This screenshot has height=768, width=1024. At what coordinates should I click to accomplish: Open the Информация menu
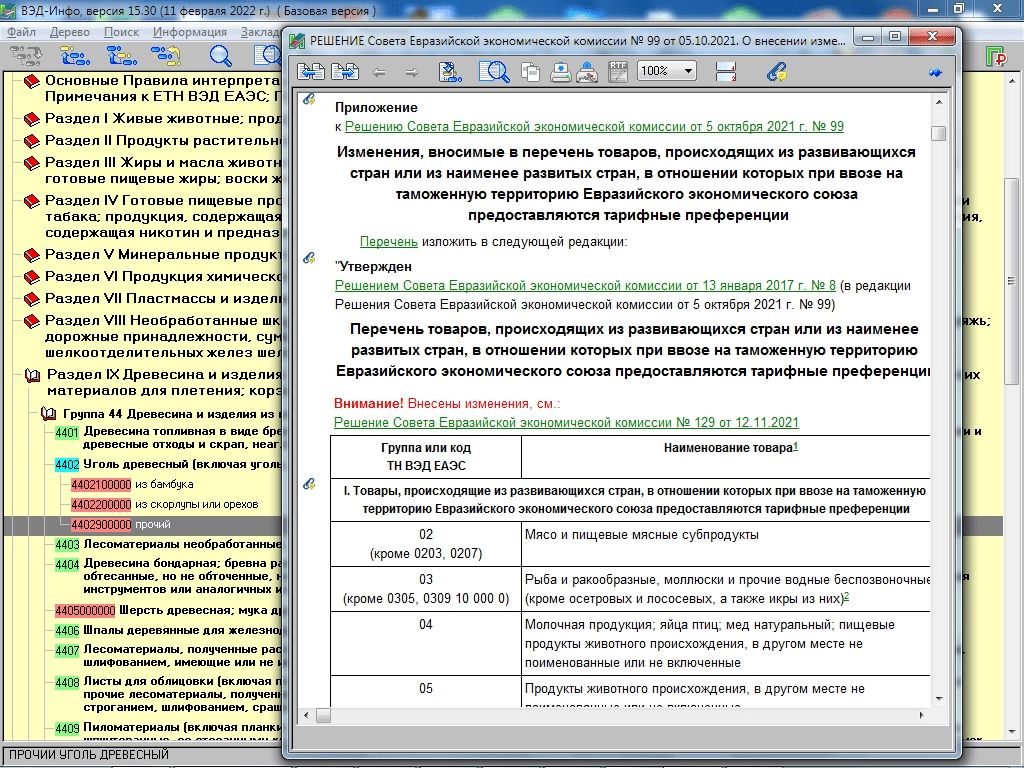click(190, 32)
